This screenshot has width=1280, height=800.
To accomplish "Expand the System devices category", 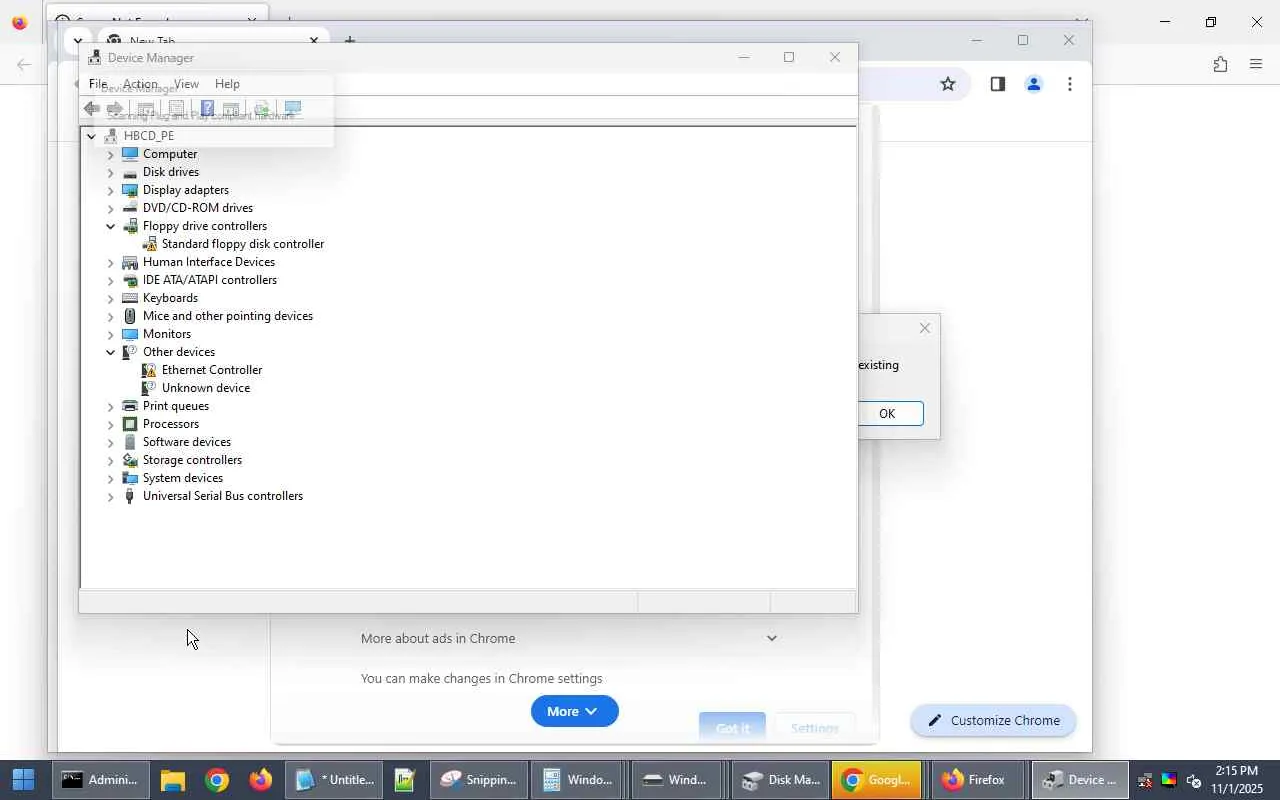I will pos(110,478).
